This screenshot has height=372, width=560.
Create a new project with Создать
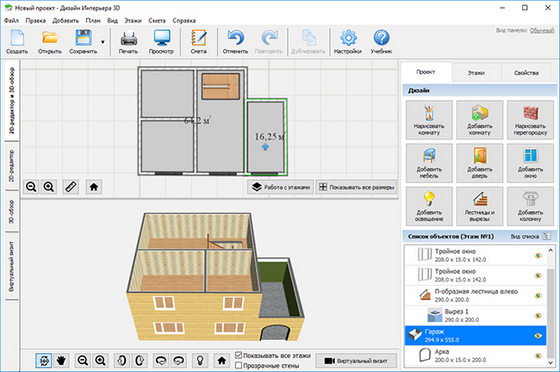click(17, 42)
